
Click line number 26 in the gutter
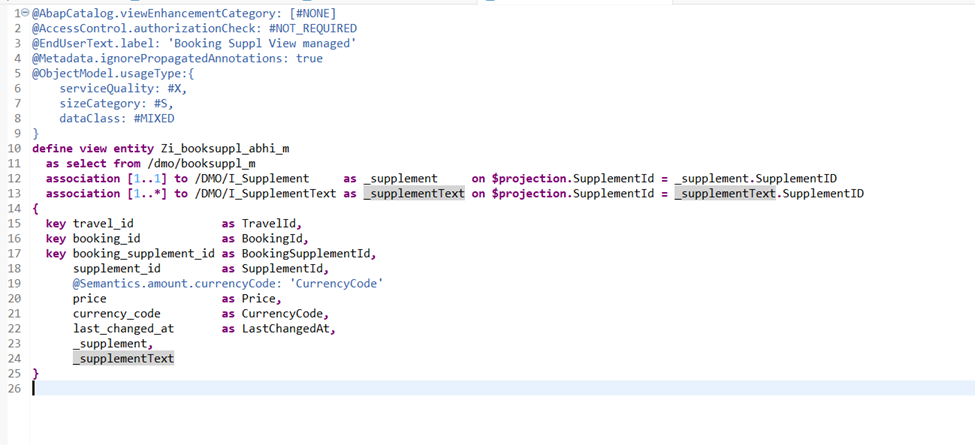coord(15,388)
